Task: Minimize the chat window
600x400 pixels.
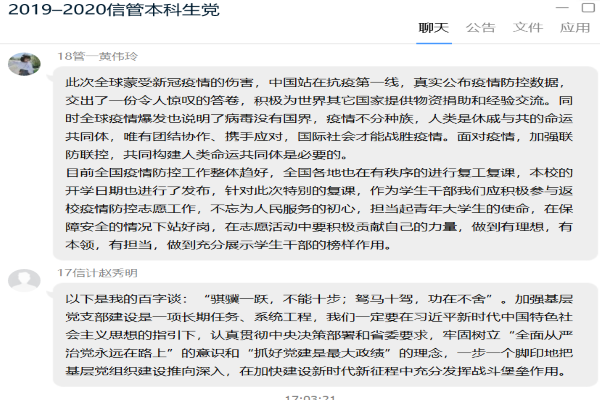Action: [x=562, y=8]
